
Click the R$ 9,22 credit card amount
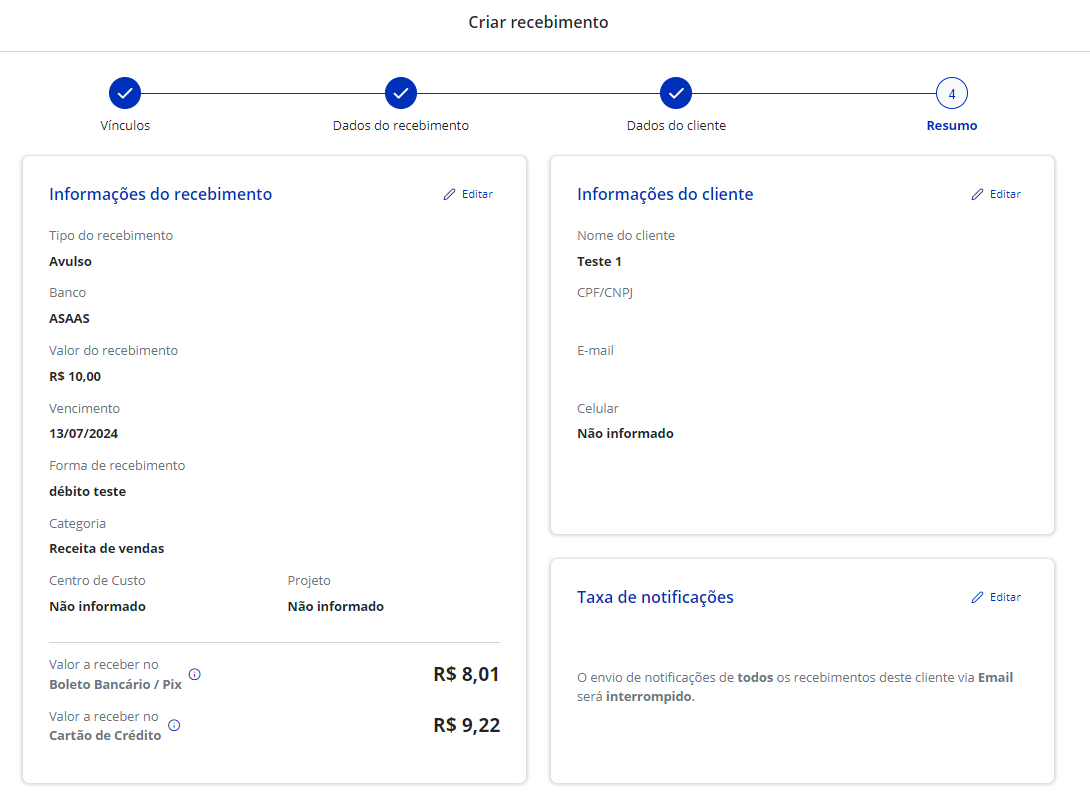point(466,726)
